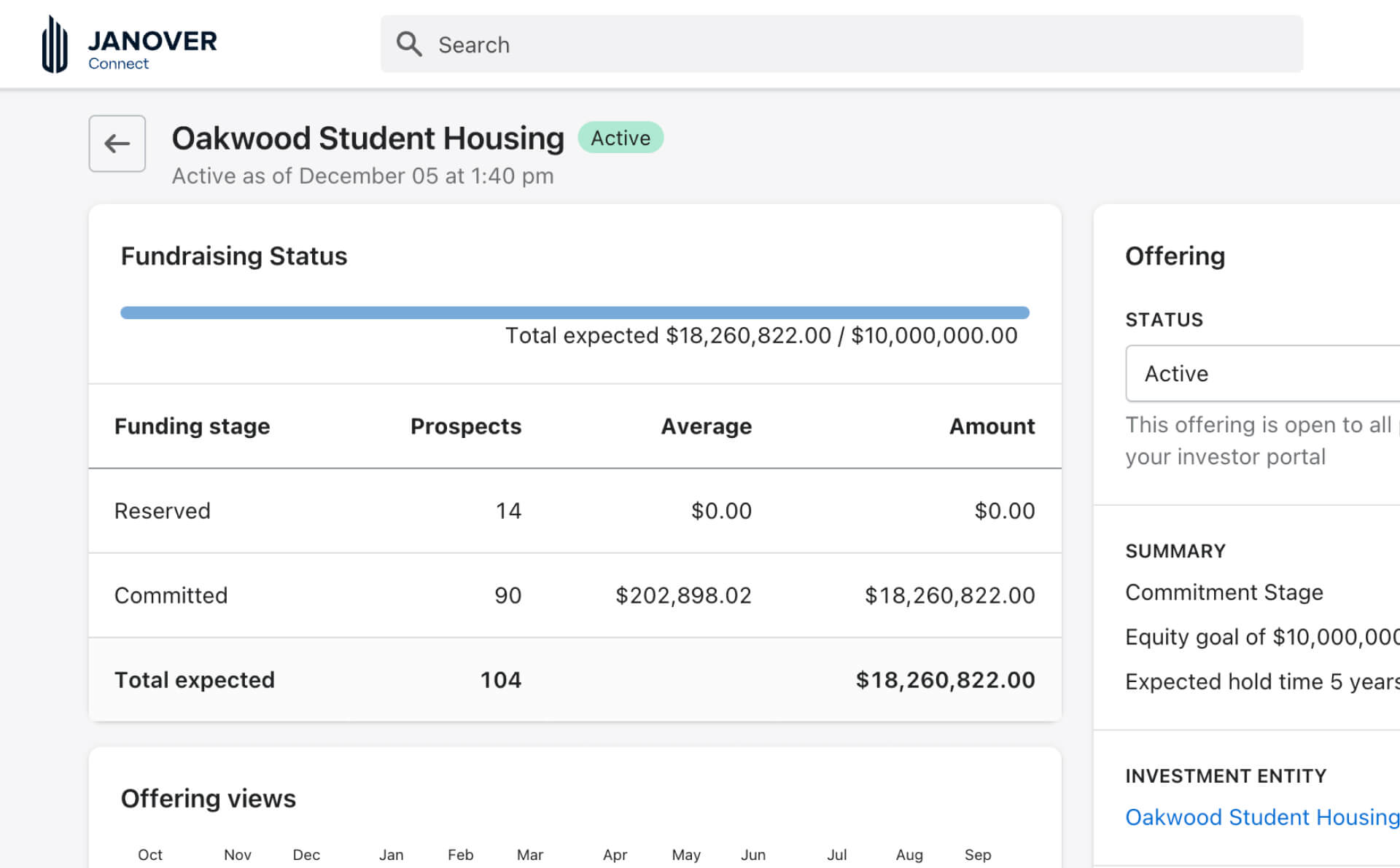Click the green Active status badge
Image resolution: width=1400 pixels, height=868 pixels.
pos(620,138)
